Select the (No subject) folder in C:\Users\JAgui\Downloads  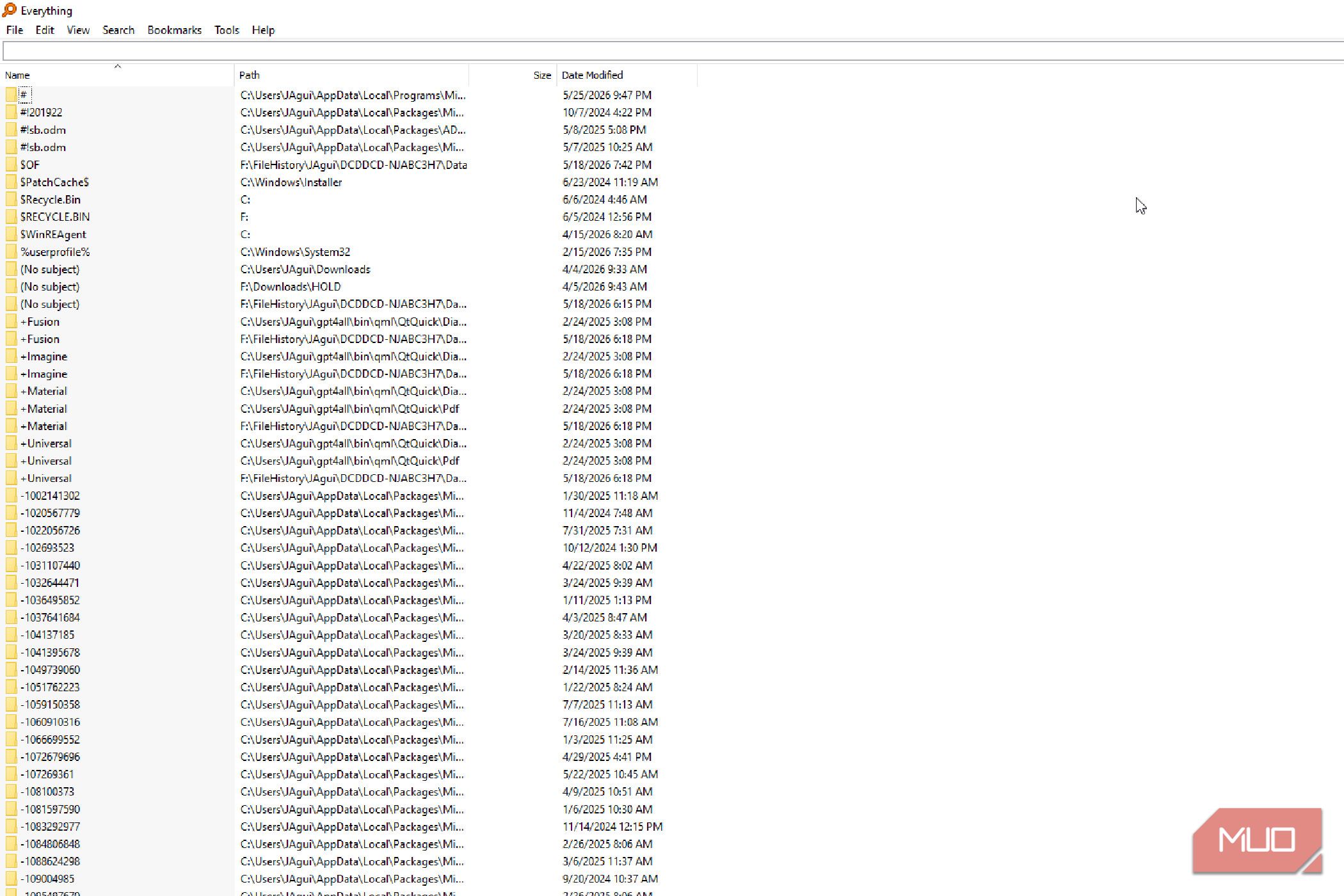[50, 269]
